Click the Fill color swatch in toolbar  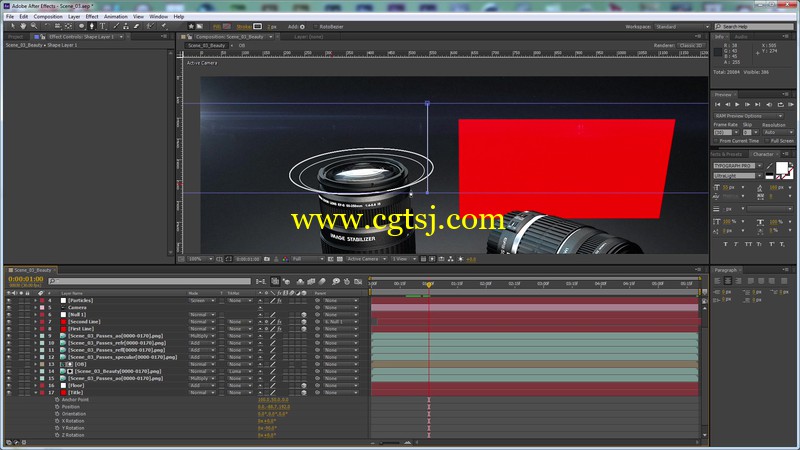(227, 27)
